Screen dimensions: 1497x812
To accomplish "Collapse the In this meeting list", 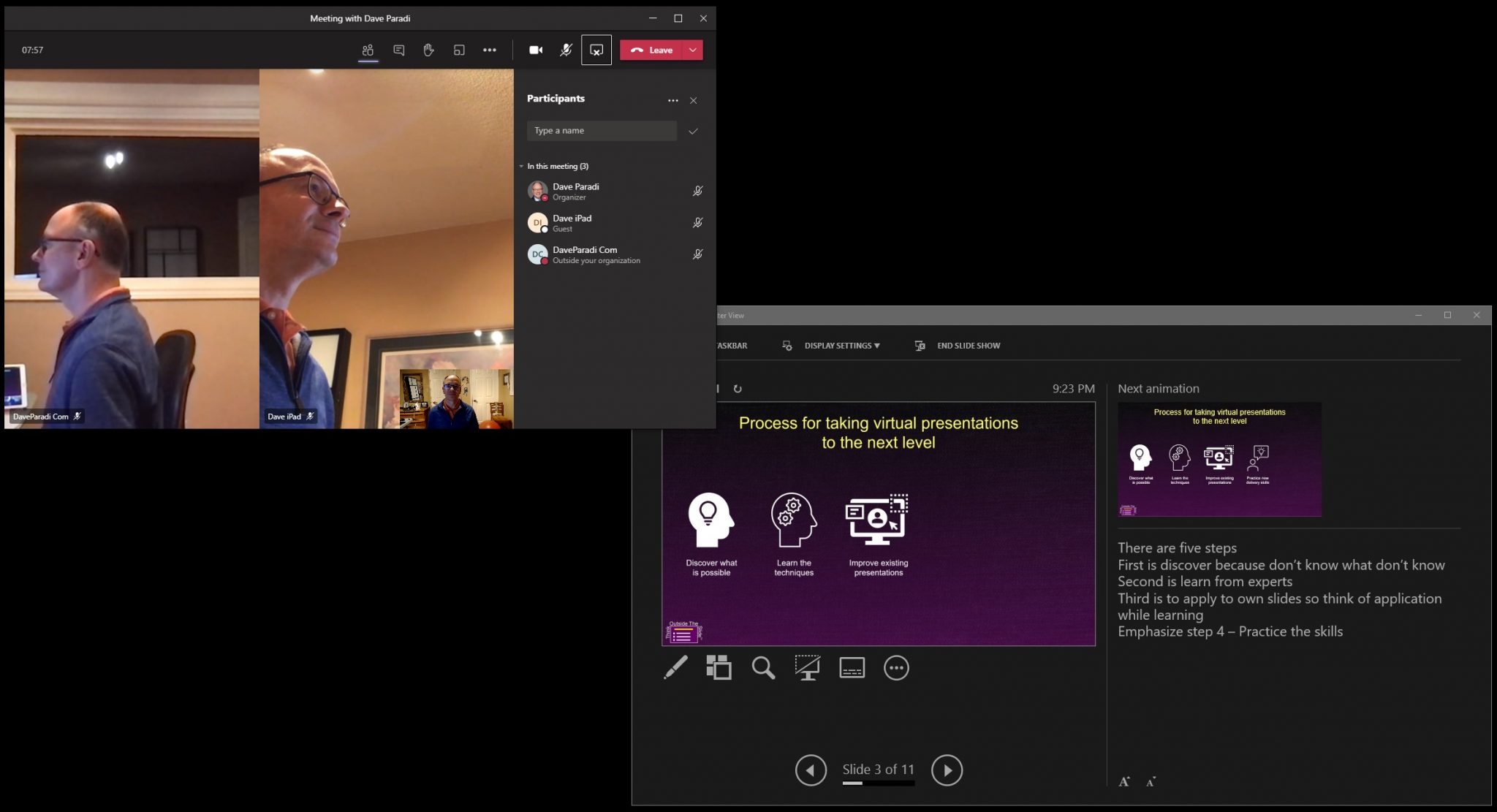I will tap(521, 166).
